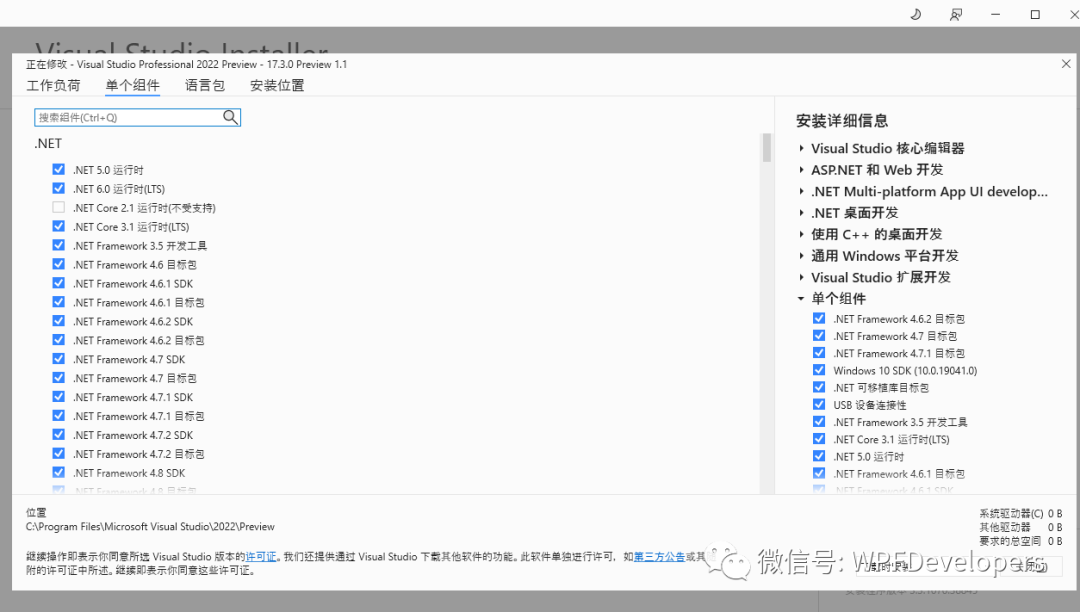
Task: Toggle .NET Framework 4.8 SDK checkbox
Action: pyautogui.click(x=59, y=472)
